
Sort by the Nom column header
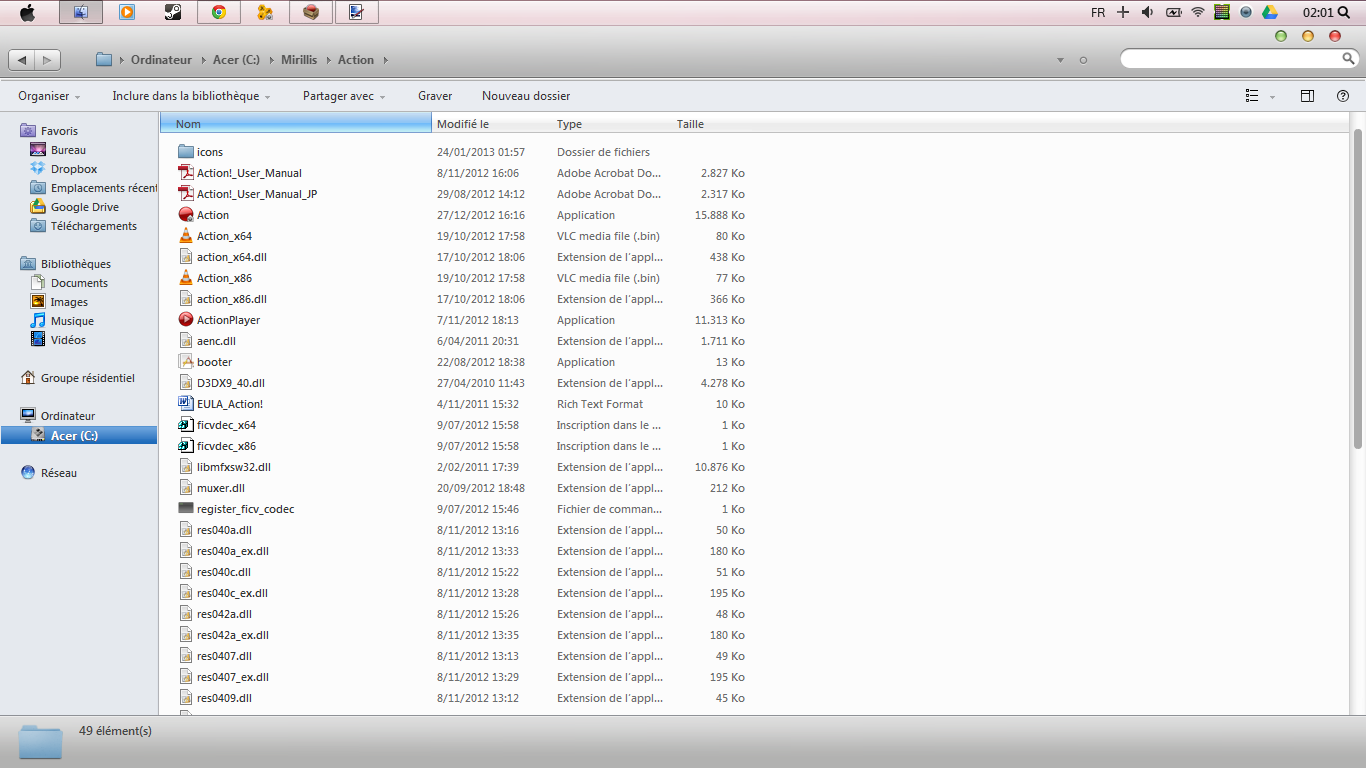(x=296, y=124)
